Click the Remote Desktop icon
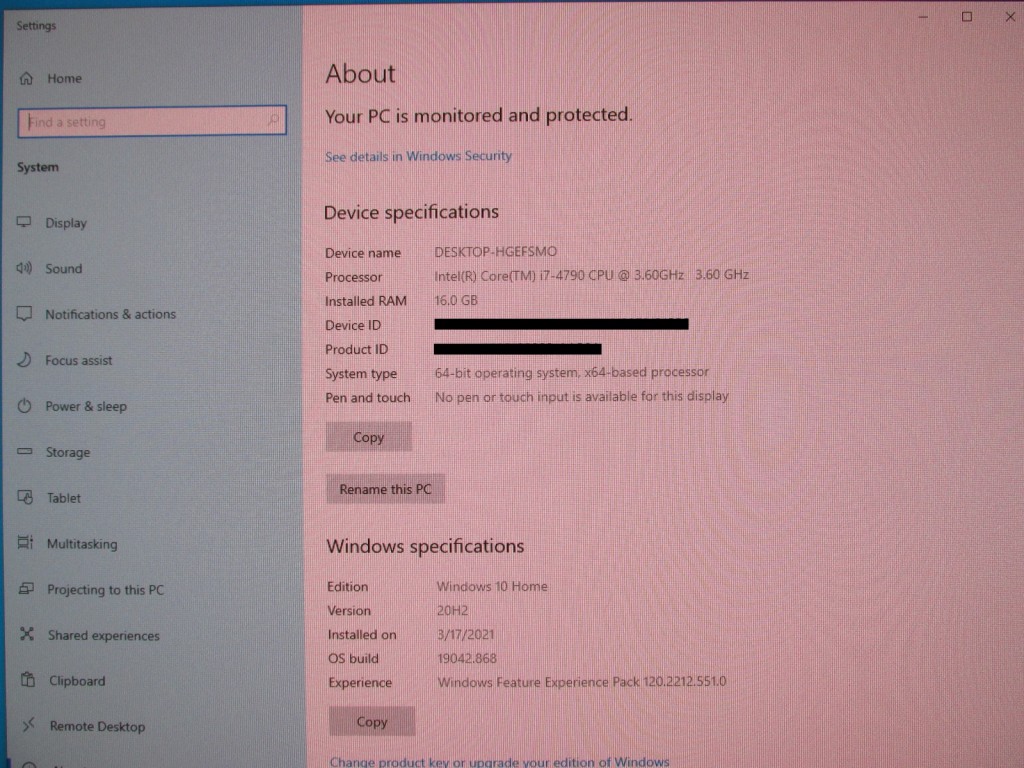Screen dimensions: 1024x768 coord(28,725)
